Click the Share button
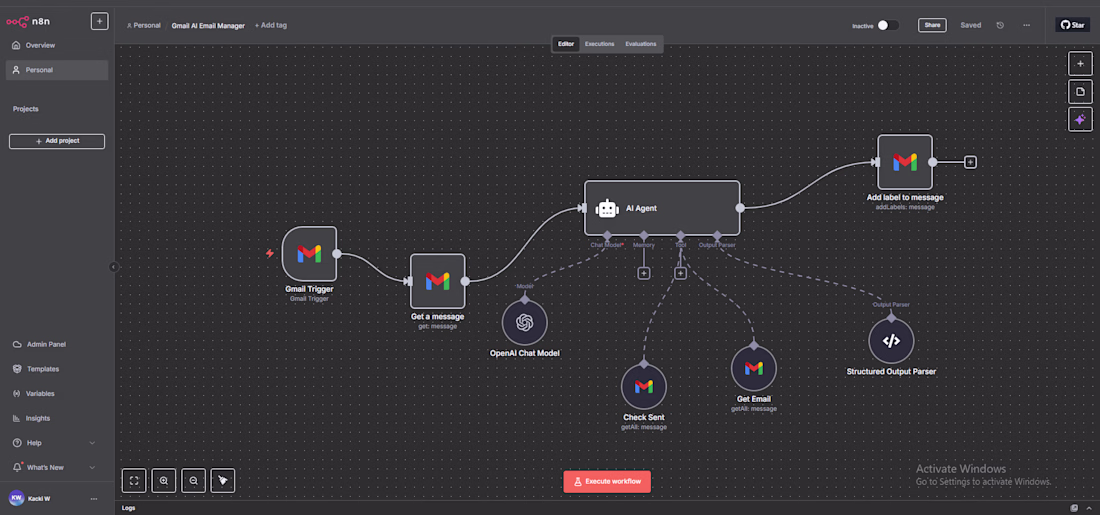This screenshot has height=515, width=1100. [x=932, y=25]
